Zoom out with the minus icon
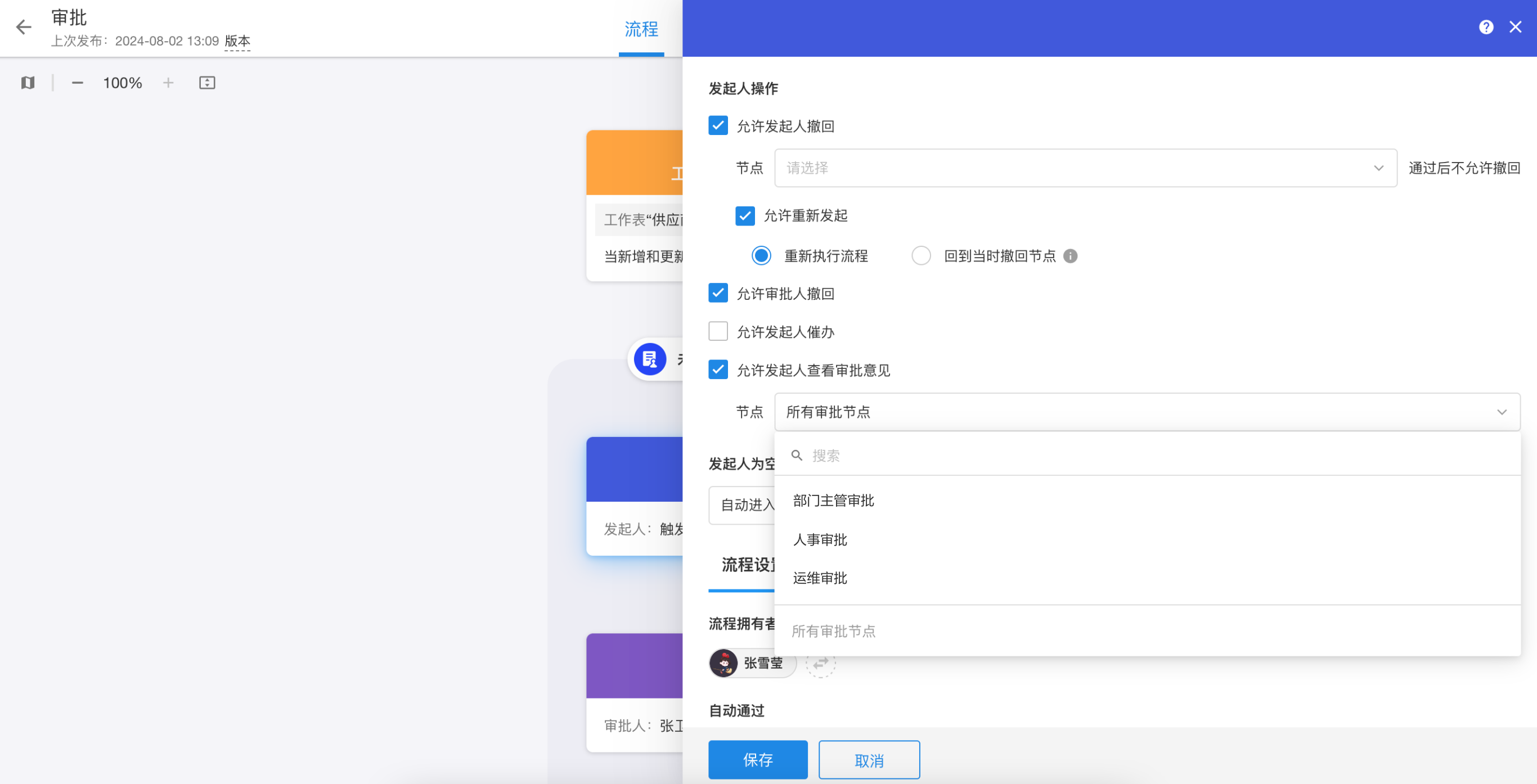Screen dimensions: 1537x784 click(x=77, y=83)
